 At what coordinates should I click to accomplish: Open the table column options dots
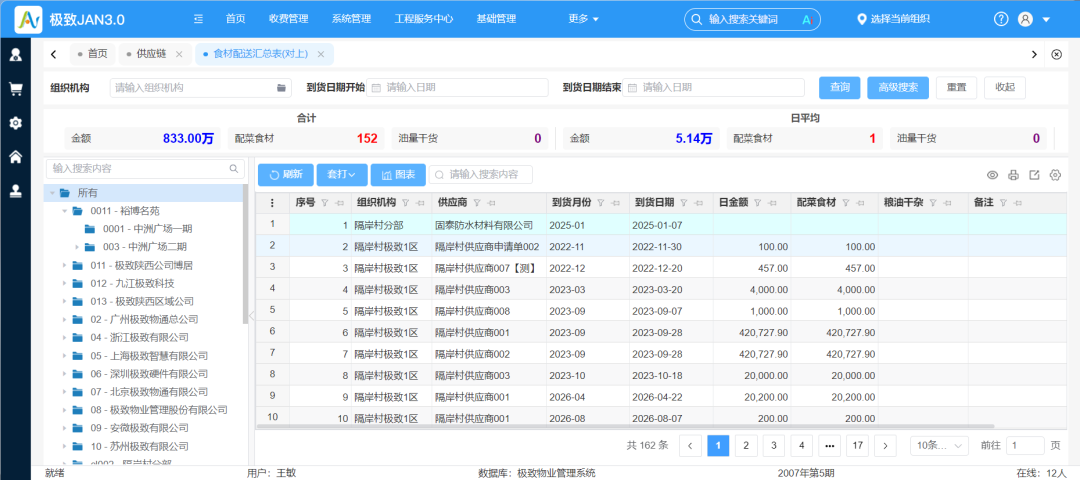[x=272, y=203]
